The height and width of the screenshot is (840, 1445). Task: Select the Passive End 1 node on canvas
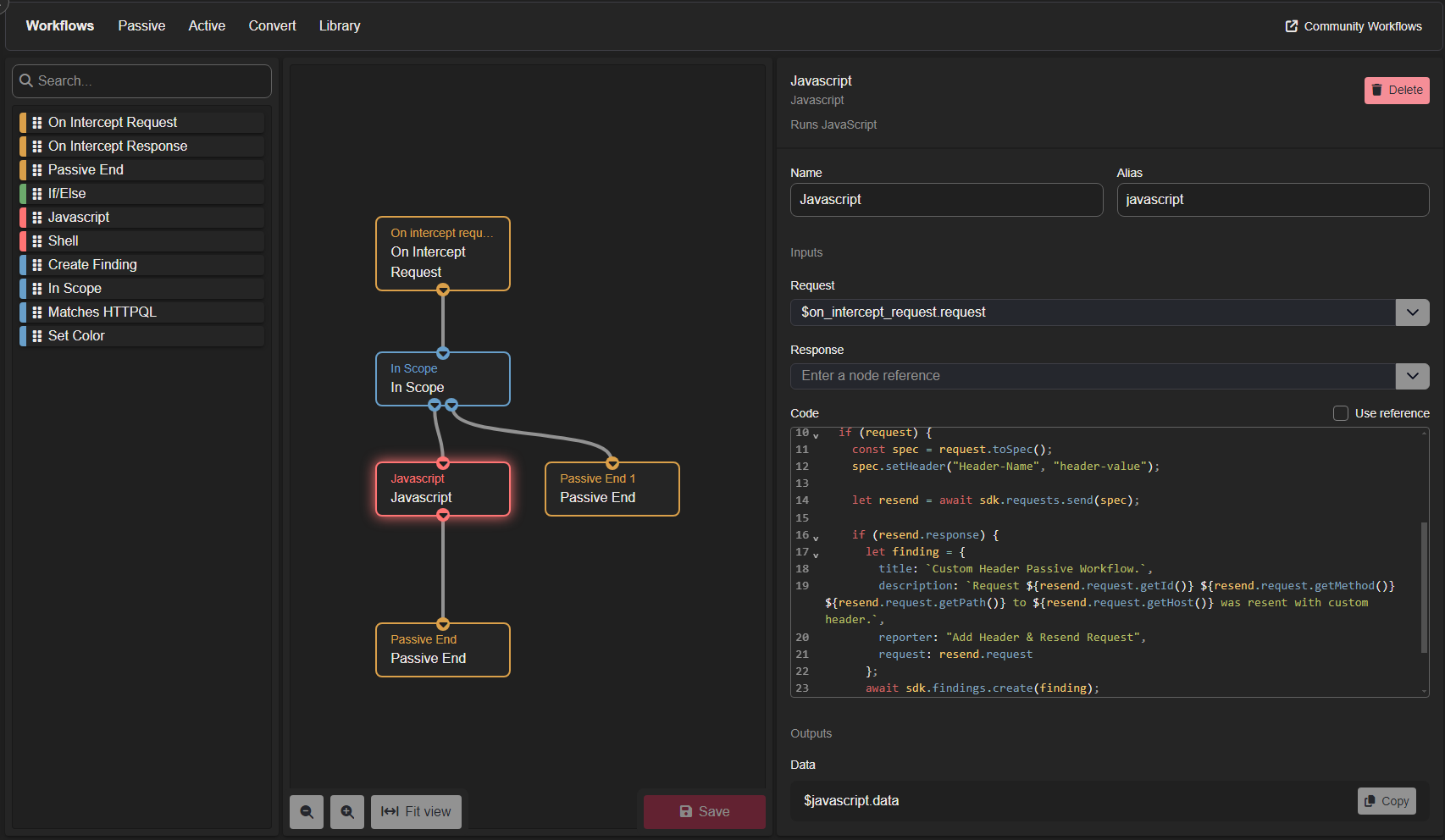coord(612,489)
